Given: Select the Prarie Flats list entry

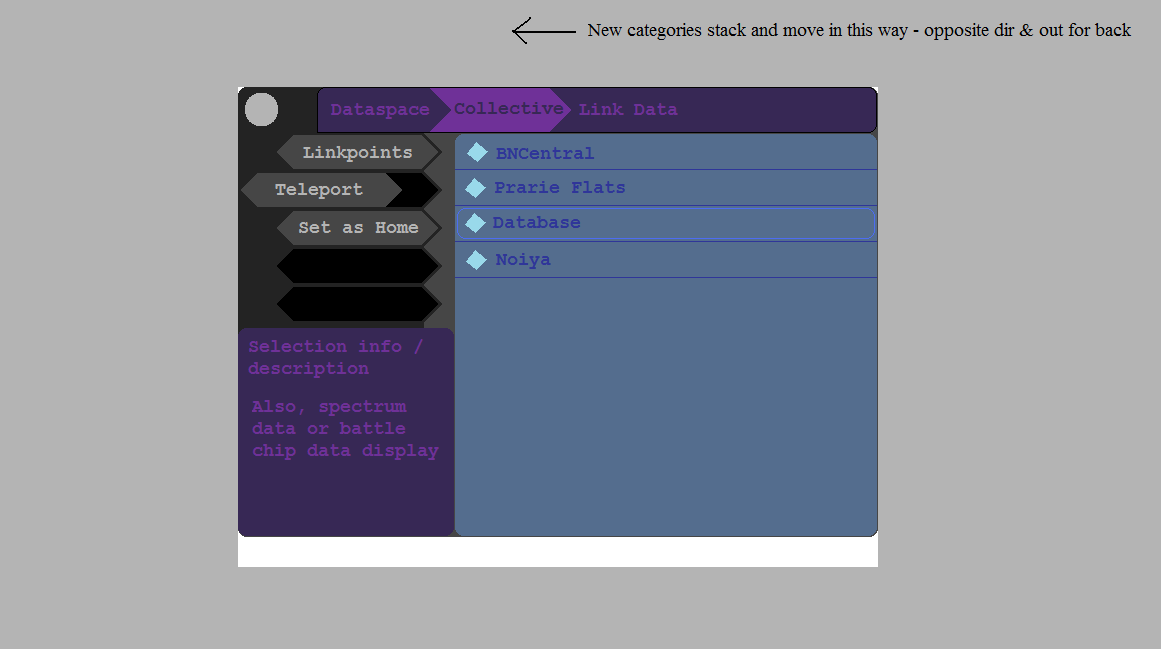Looking at the screenshot, I should click(666, 188).
